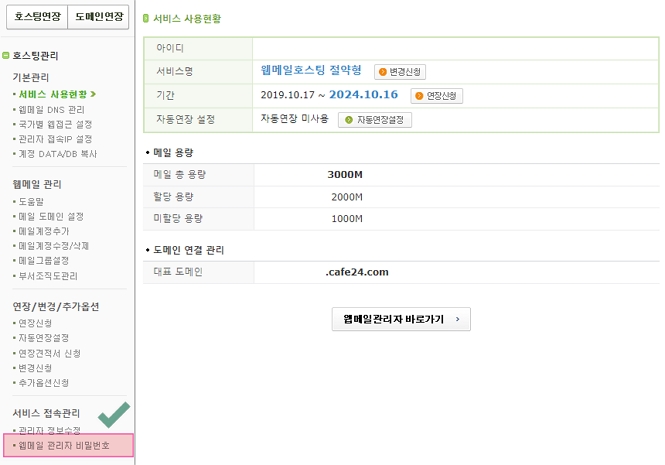Click the 호스팅연장 button
665x465 pixels.
click(x=35, y=17)
